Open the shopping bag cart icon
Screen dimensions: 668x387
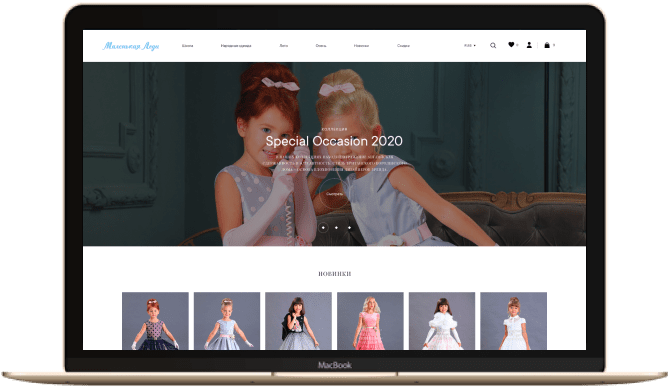[547, 45]
